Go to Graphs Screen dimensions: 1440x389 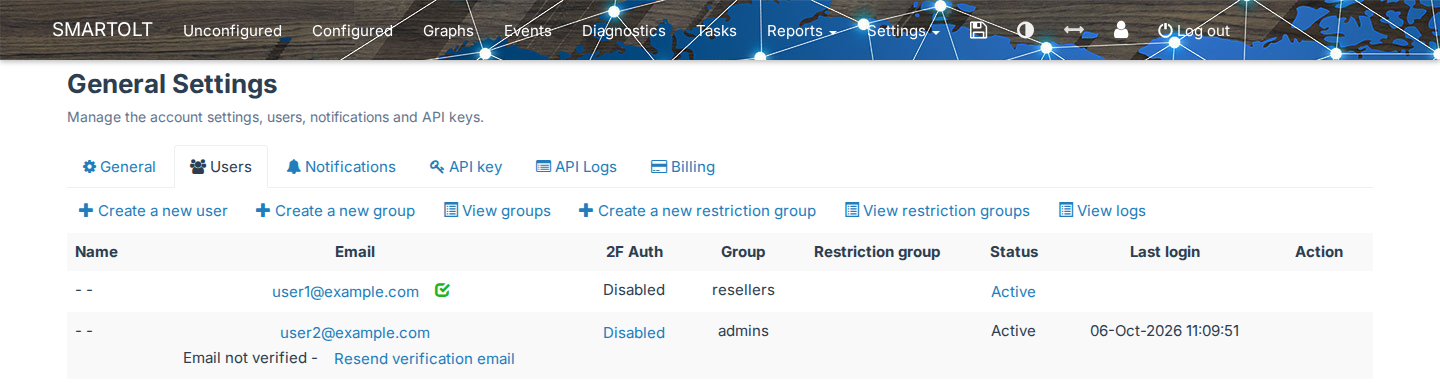(x=448, y=31)
